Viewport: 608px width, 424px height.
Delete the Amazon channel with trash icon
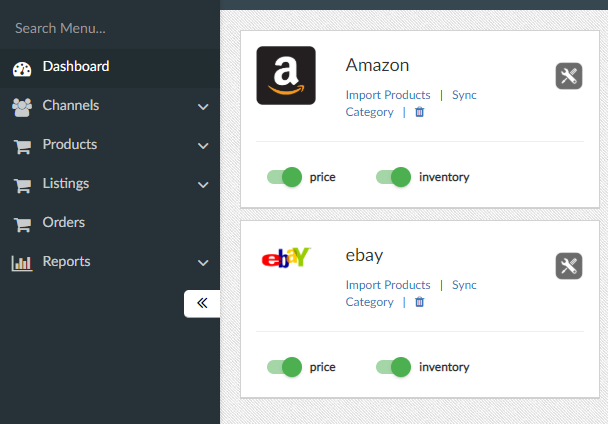point(420,112)
